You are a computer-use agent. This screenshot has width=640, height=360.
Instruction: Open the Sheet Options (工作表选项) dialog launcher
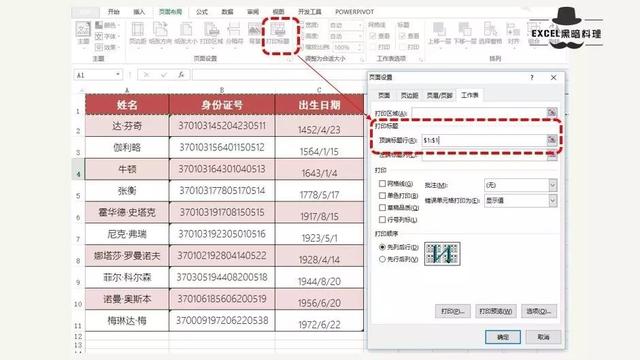pyautogui.click(x=420, y=60)
